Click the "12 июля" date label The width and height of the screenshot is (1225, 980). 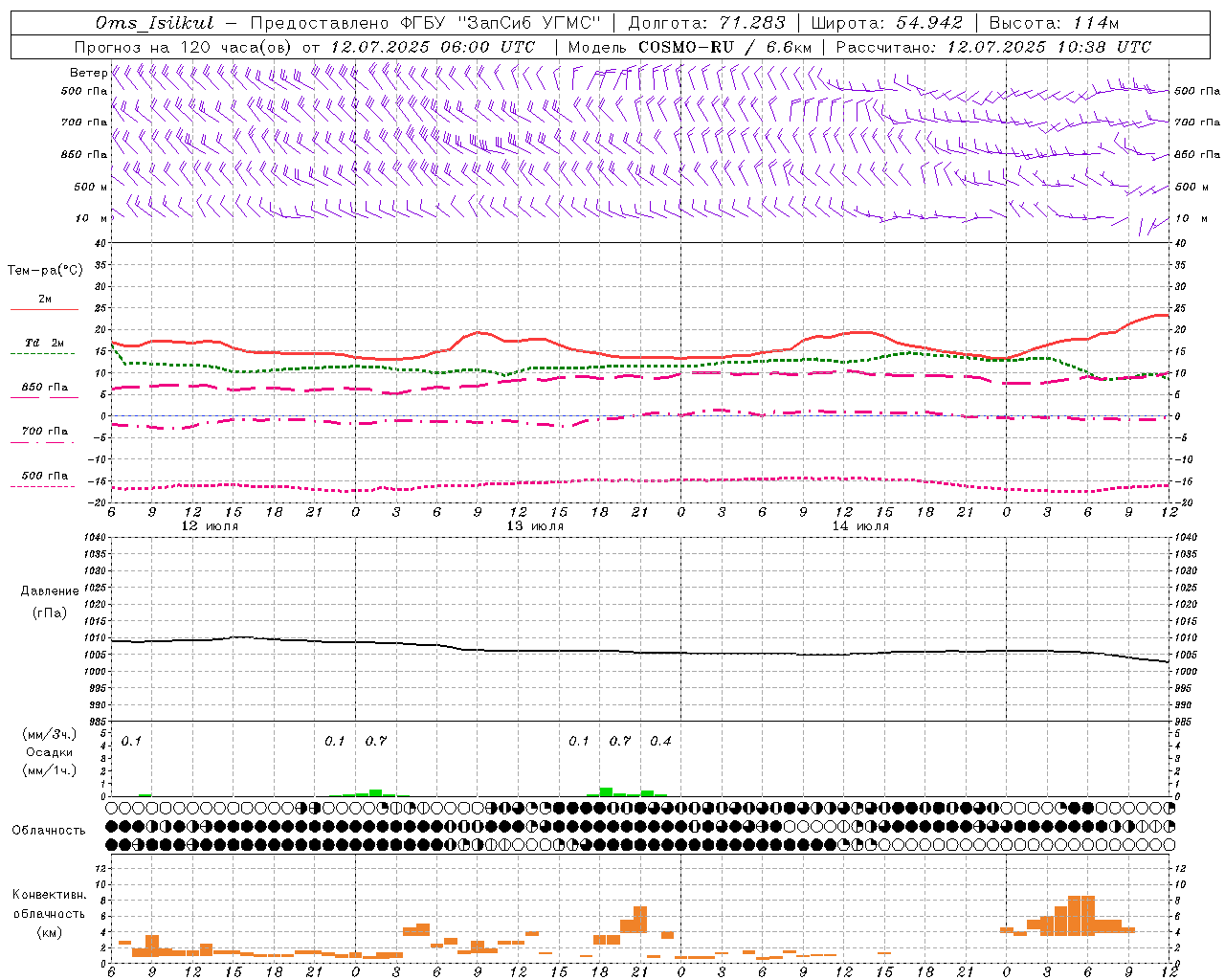point(210,526)
